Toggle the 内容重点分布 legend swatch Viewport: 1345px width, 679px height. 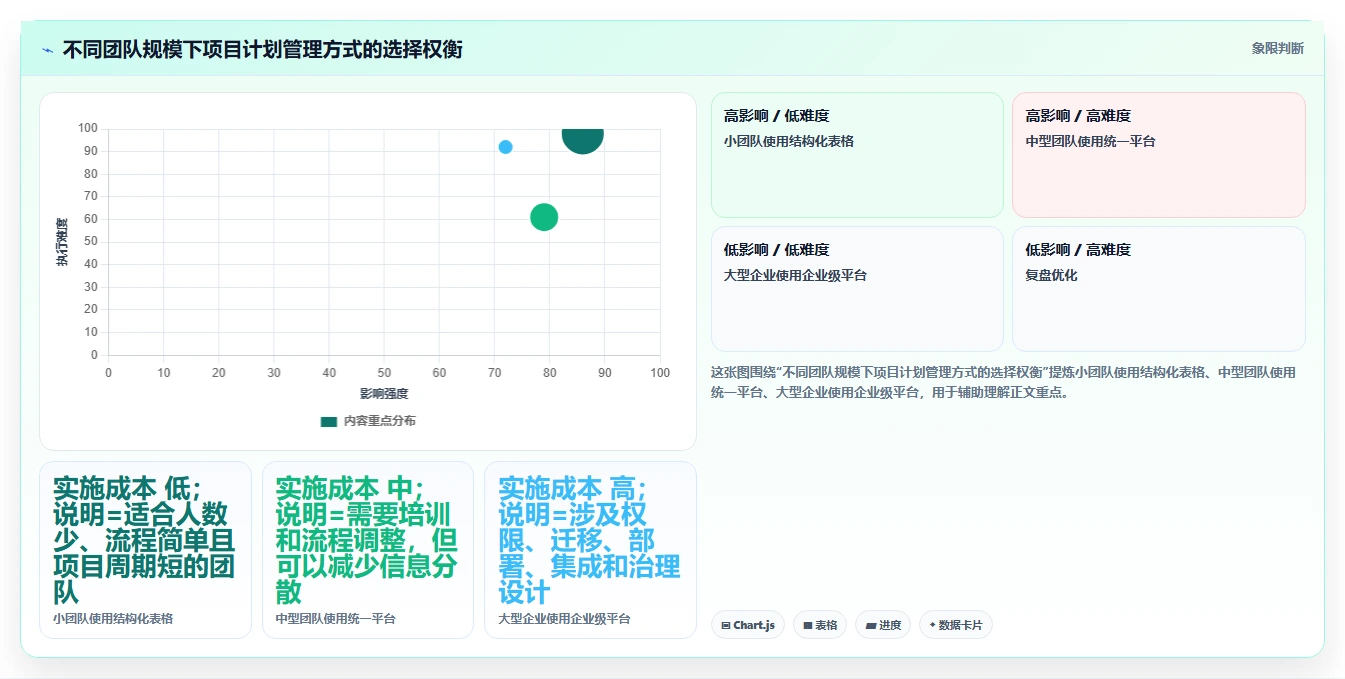[329, 421]
